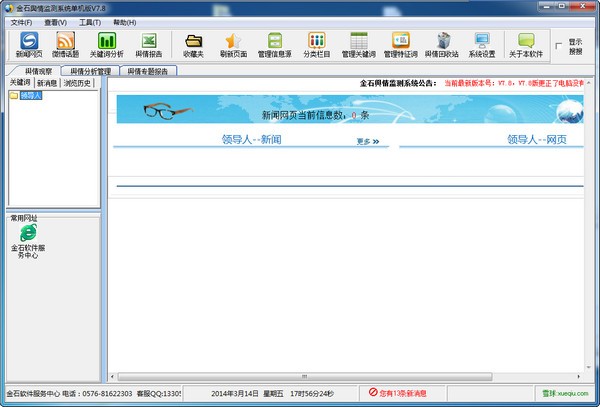This screenshot has height=407, width=600.
Task: Open the 工具(T) menu
Action: click(x=90, y=23)
